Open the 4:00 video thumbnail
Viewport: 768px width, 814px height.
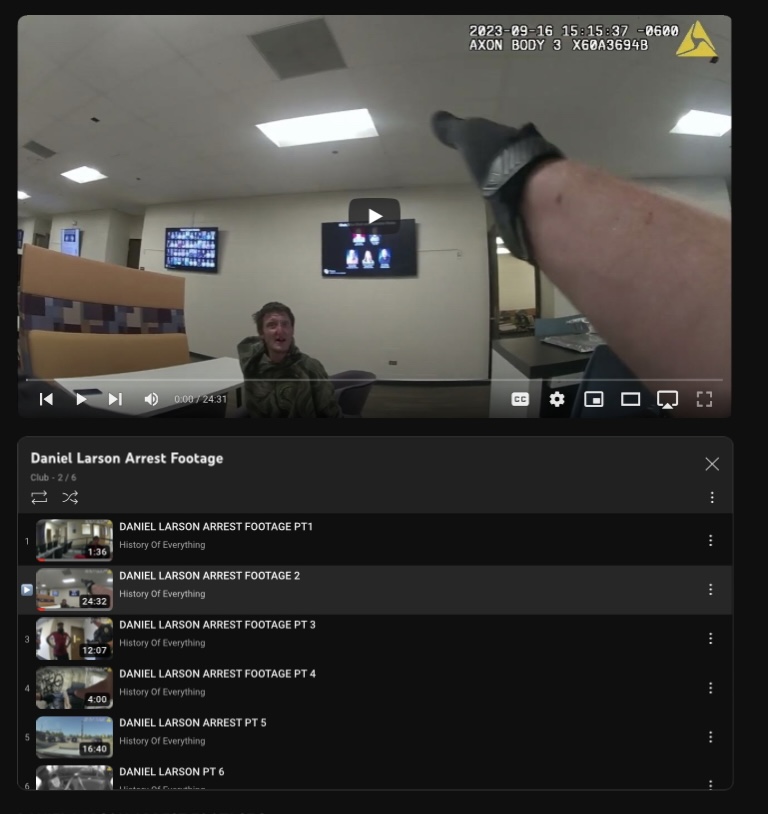(74, 688)
